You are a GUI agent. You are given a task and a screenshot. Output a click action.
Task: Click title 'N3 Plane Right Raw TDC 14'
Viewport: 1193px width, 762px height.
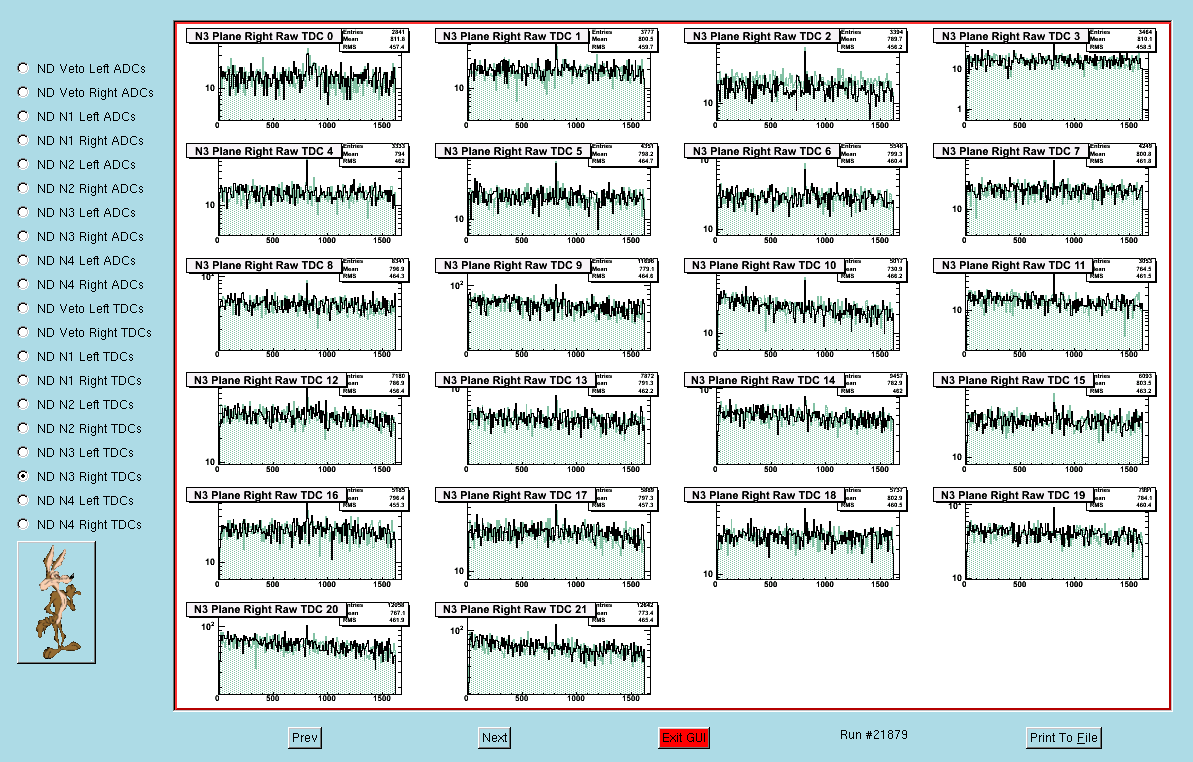coord(764,380)
